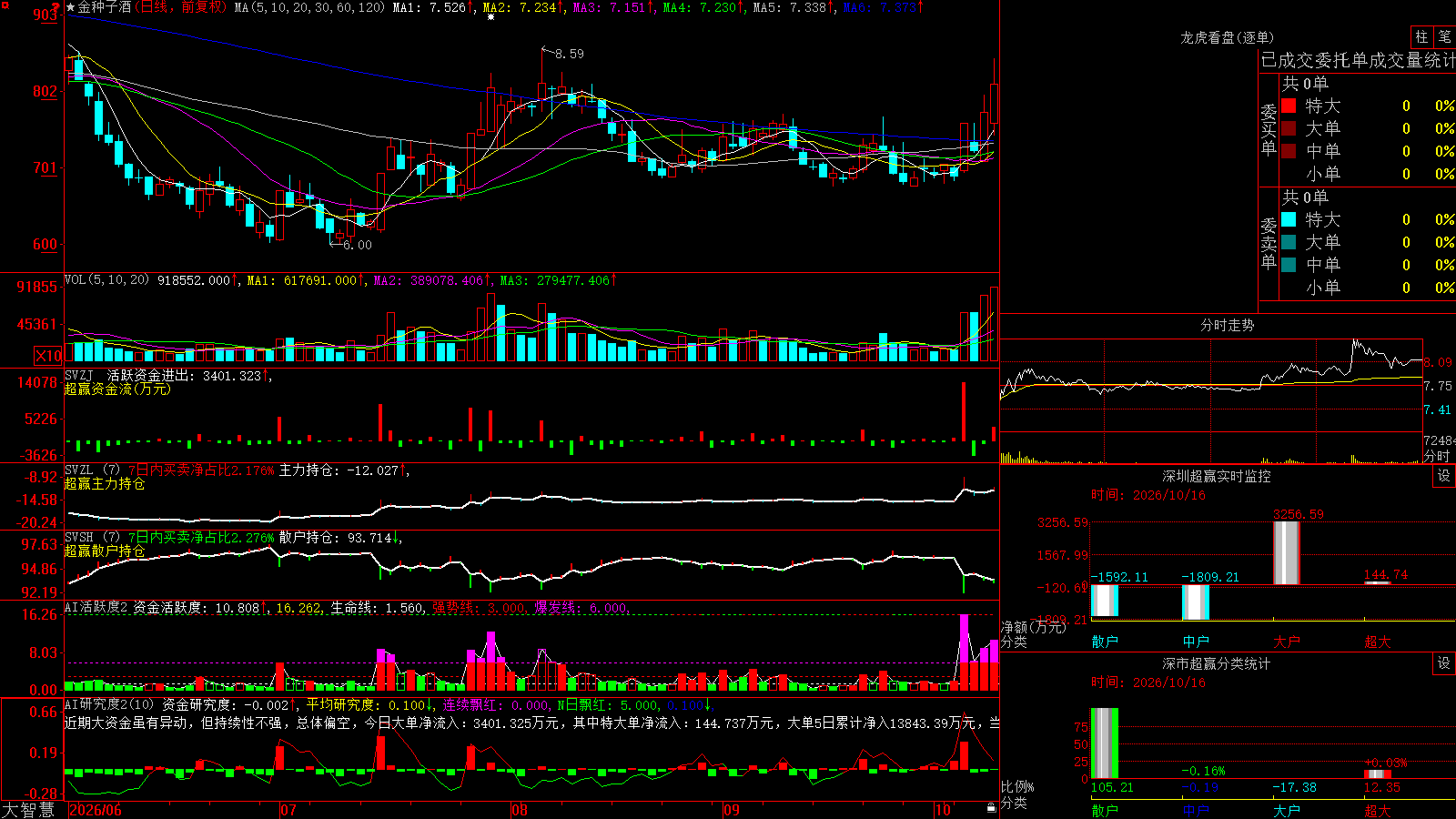Click the 144.74 超大 value in 实时监控
The width and height of the screenshot is (1456, 819).
1386,574
